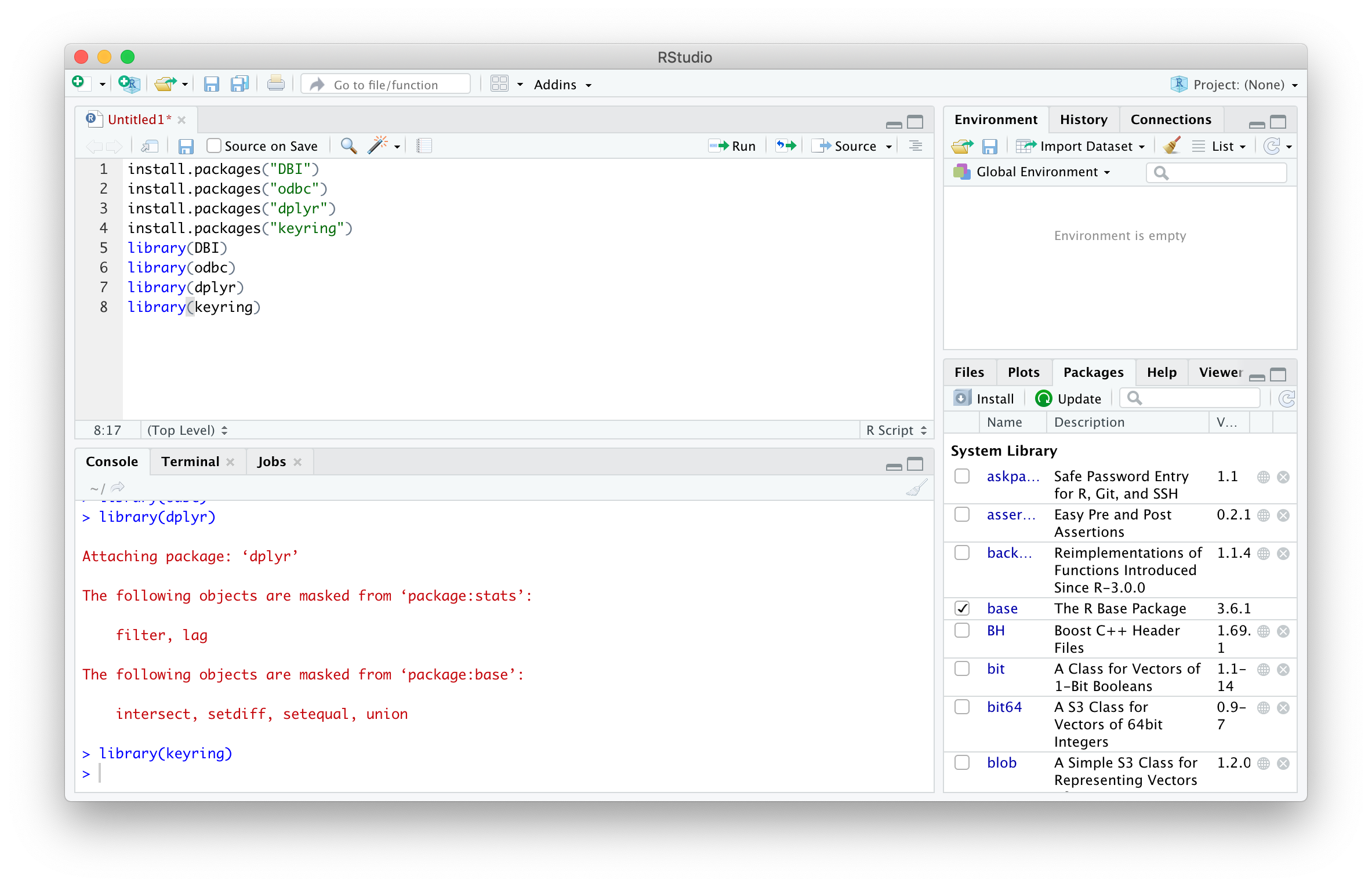The width and height of the screenshot is (1372, 887).
Task: Click show in new window icon
Action: pyautogui.click(x=150, y=146)
